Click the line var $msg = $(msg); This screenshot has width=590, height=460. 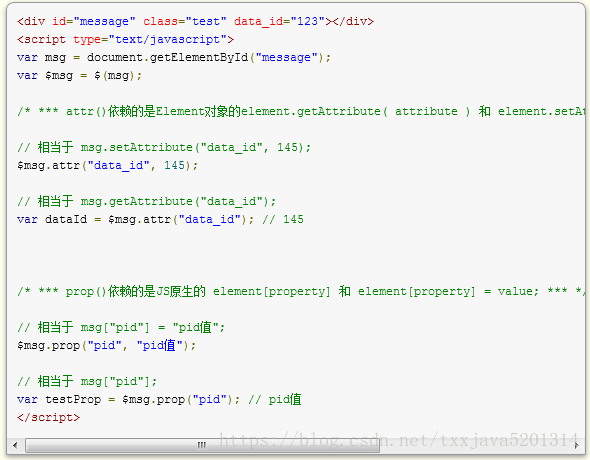tap(79, 76)
